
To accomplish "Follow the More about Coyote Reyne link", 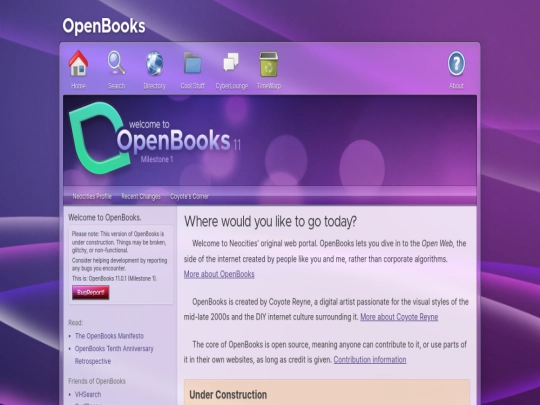I will 399,317.
